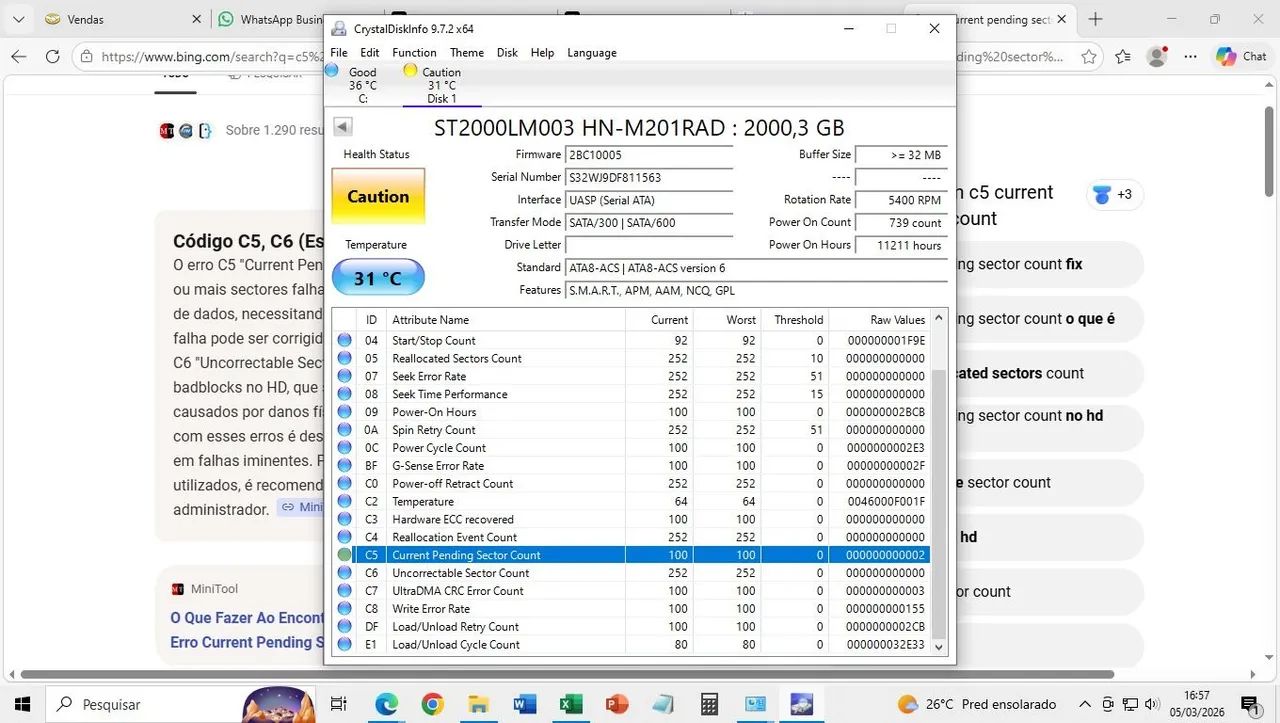Click the +3 suggestion filter chip
The height and width of the screenshot is (723, 1280).
[1114, 194]
